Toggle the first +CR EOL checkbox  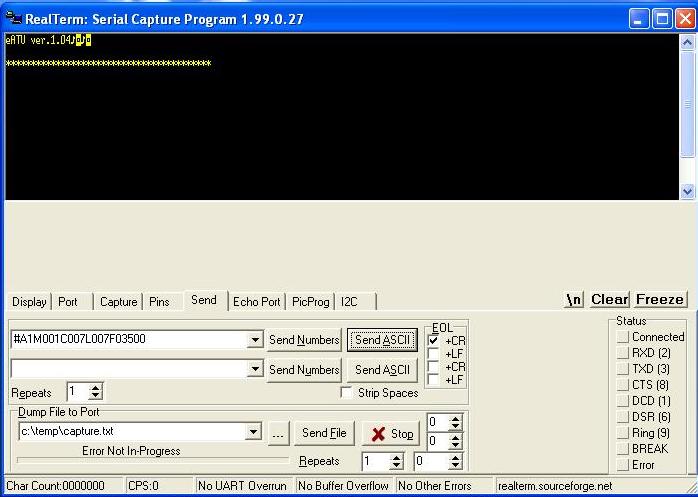pyautogui.click(x=433, y=340)
